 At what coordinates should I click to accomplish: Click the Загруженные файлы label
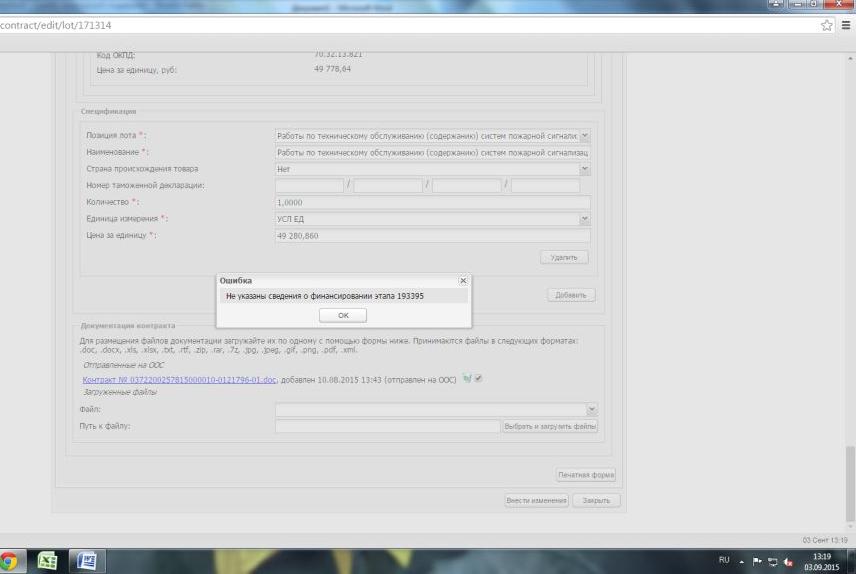click(120, 392)
